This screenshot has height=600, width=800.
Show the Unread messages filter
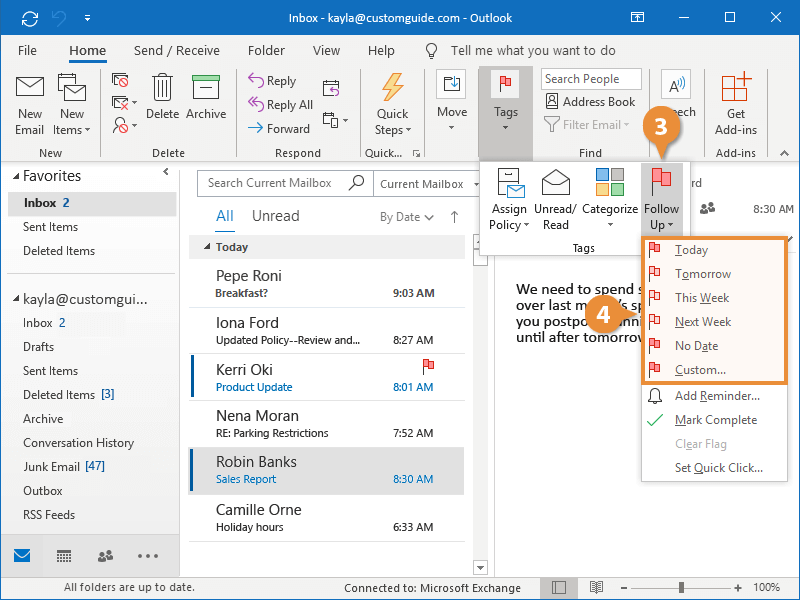276,216
